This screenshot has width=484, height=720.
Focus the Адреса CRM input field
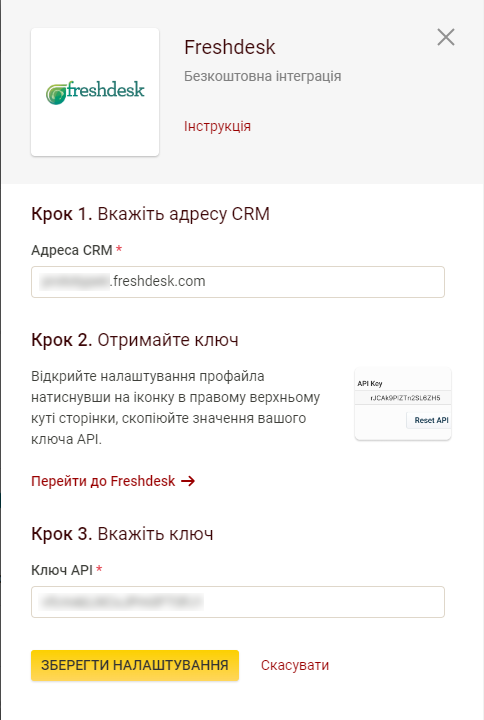(238, 281)
